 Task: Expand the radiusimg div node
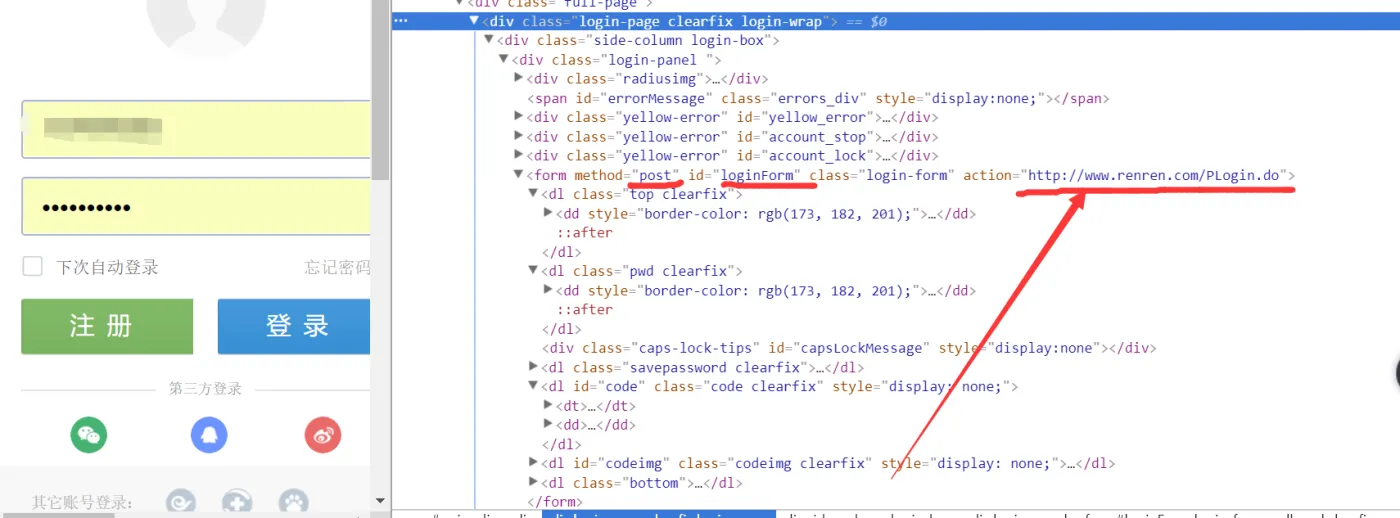518,78
